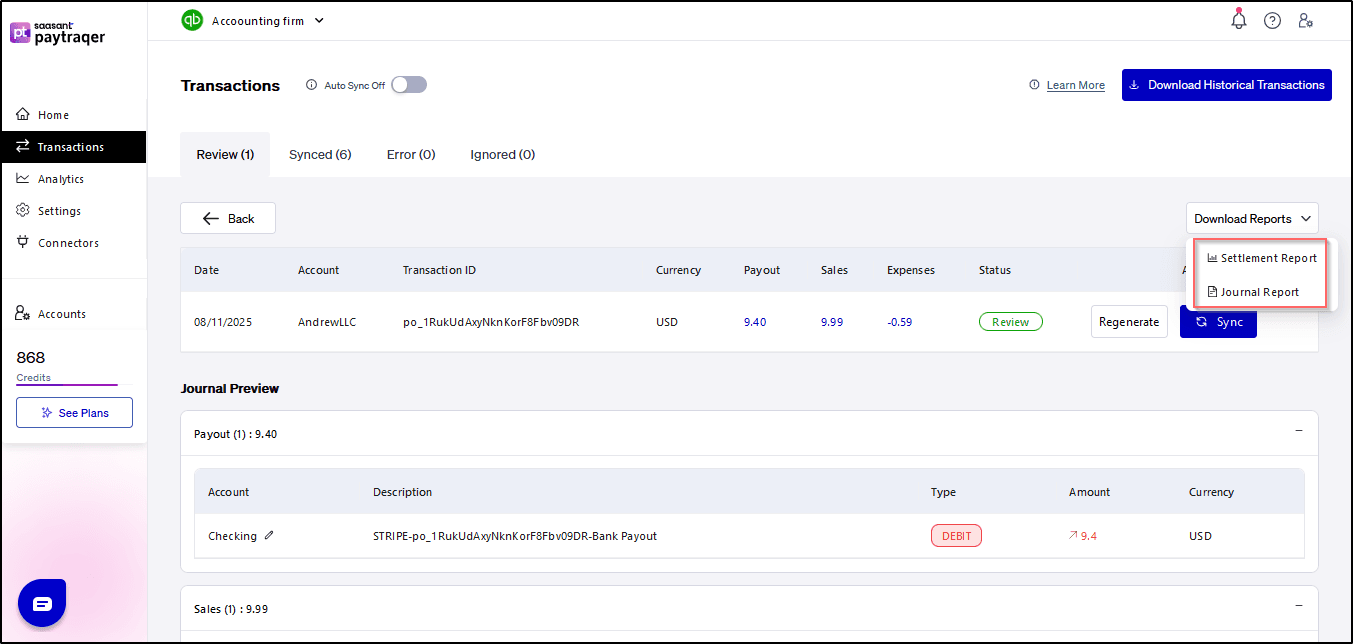
Task: Edit the Checking account with the pencil icon
Action: pos(269,535)
